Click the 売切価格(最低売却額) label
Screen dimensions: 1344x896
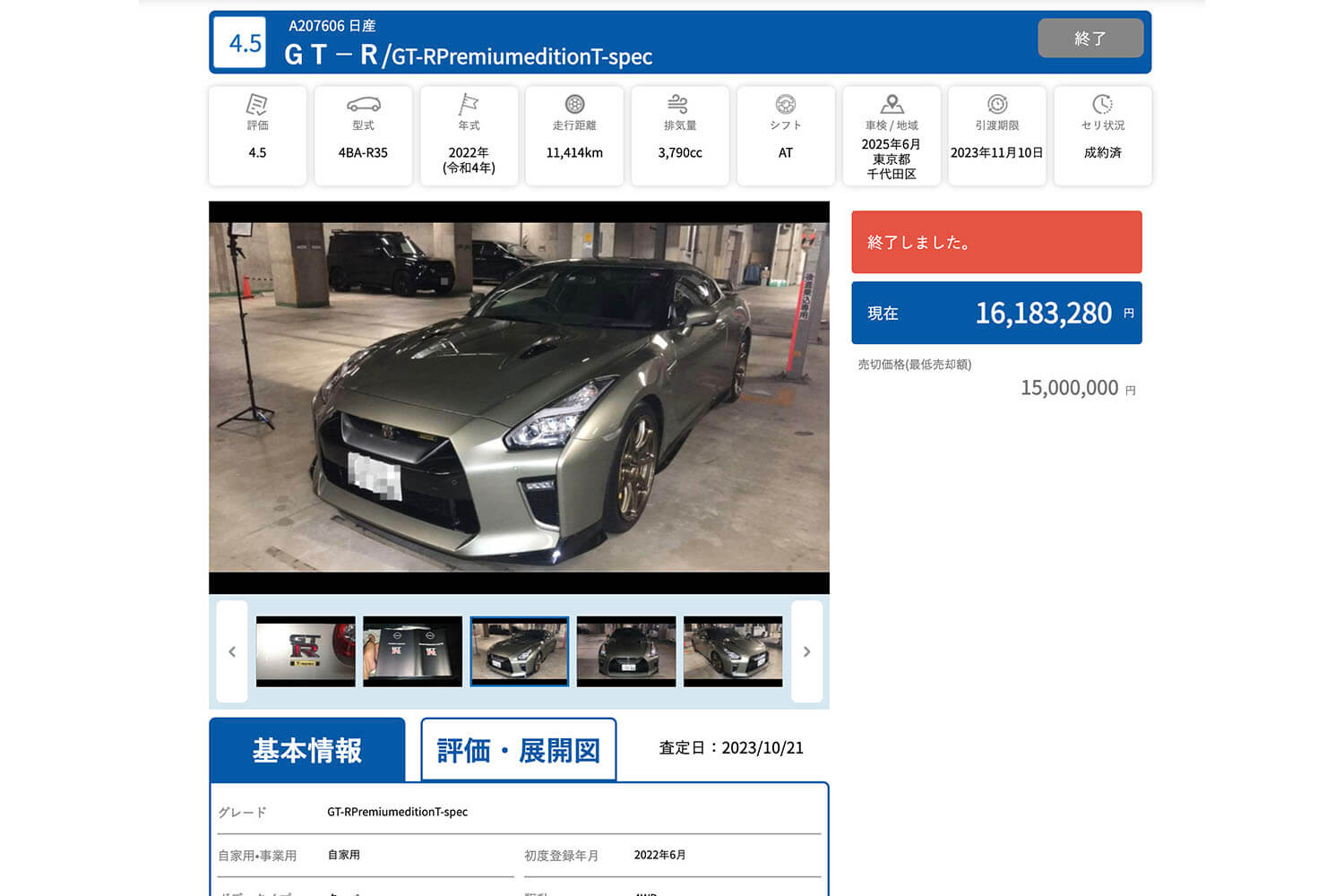[x=915, y=365]
